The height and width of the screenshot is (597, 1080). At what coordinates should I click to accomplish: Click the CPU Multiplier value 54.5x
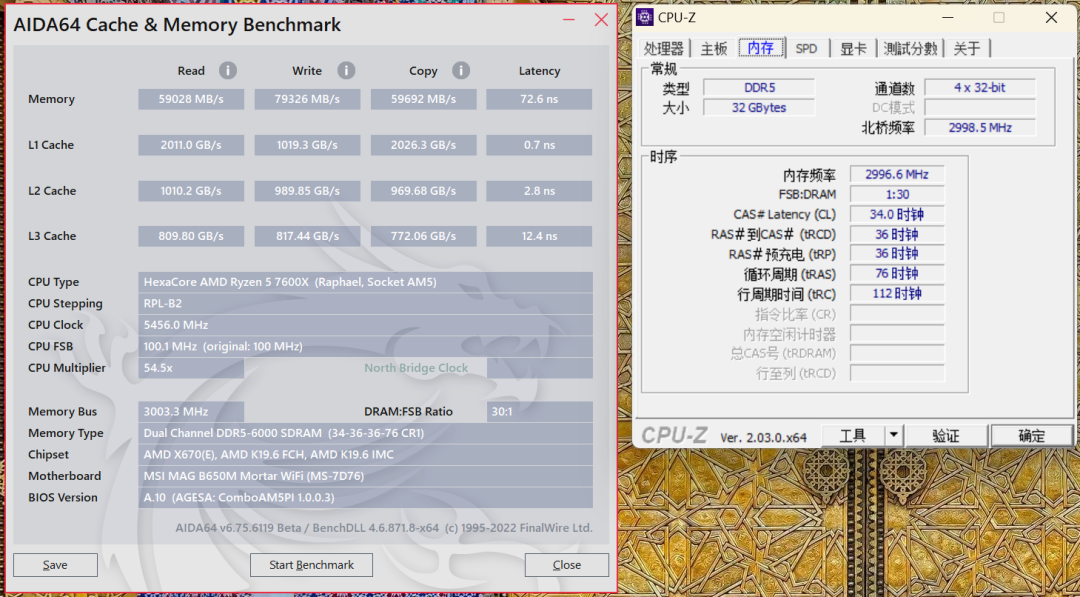191,368
